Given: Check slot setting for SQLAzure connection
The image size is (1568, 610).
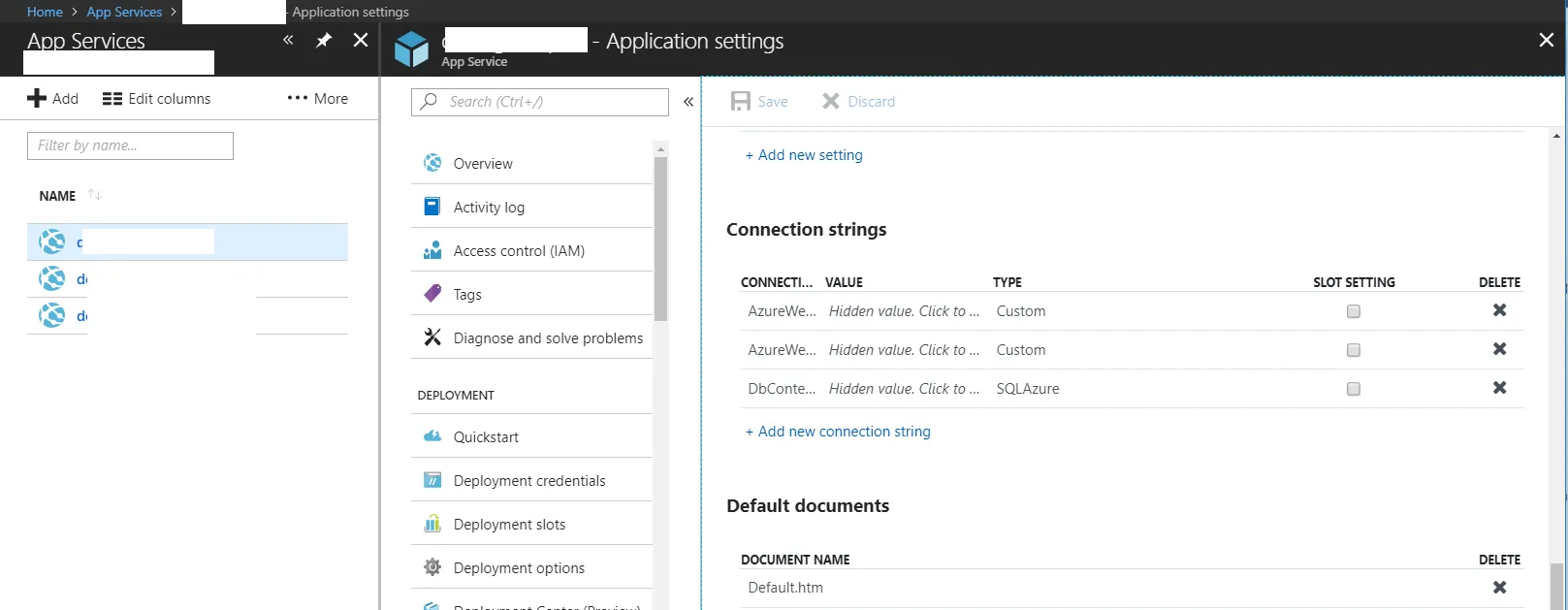Looking at the screenshot, I should coord(1354,389).
